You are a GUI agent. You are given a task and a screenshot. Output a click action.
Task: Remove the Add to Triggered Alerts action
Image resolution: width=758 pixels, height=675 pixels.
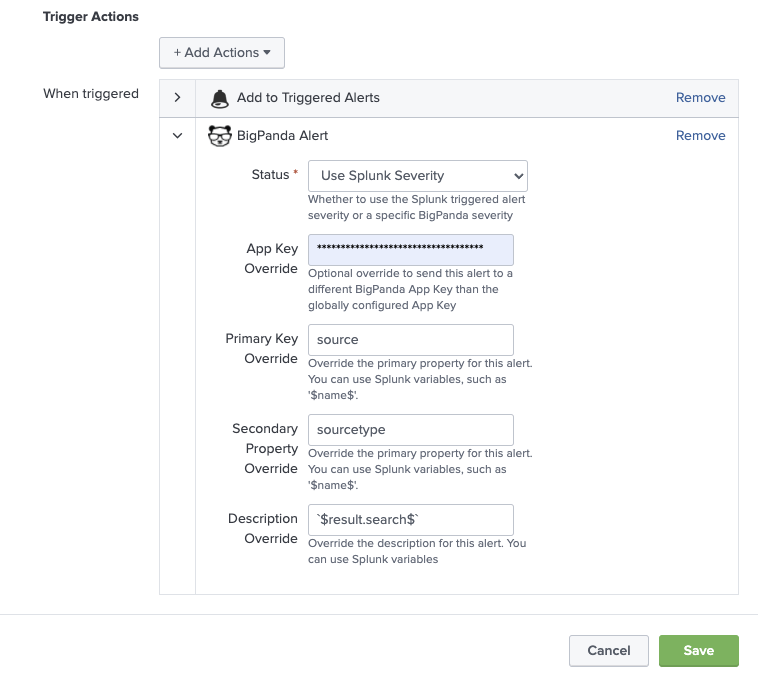[700, 98]
